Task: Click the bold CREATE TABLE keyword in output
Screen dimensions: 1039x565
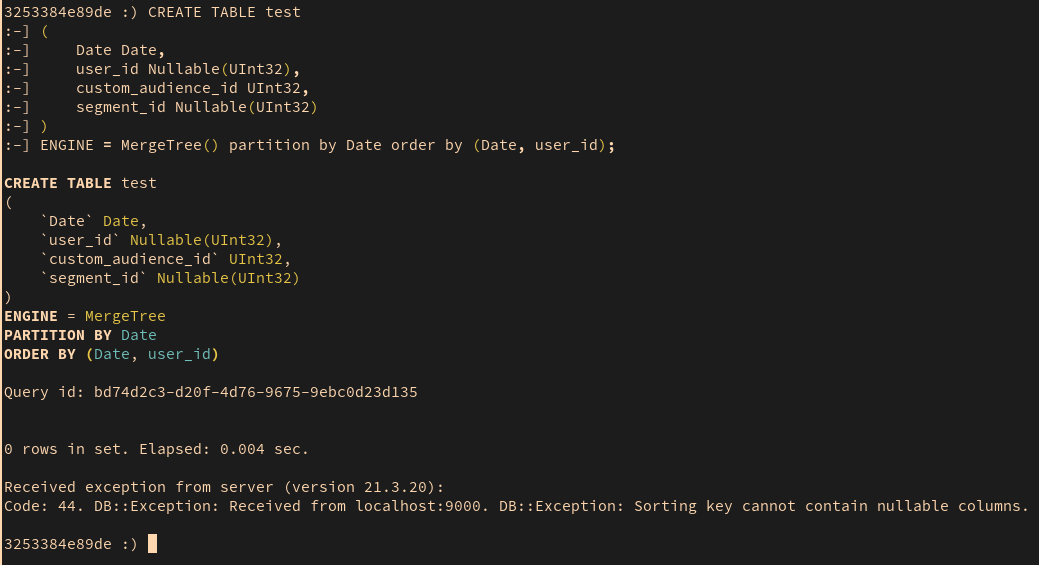Action: click(x=58, y=183)
